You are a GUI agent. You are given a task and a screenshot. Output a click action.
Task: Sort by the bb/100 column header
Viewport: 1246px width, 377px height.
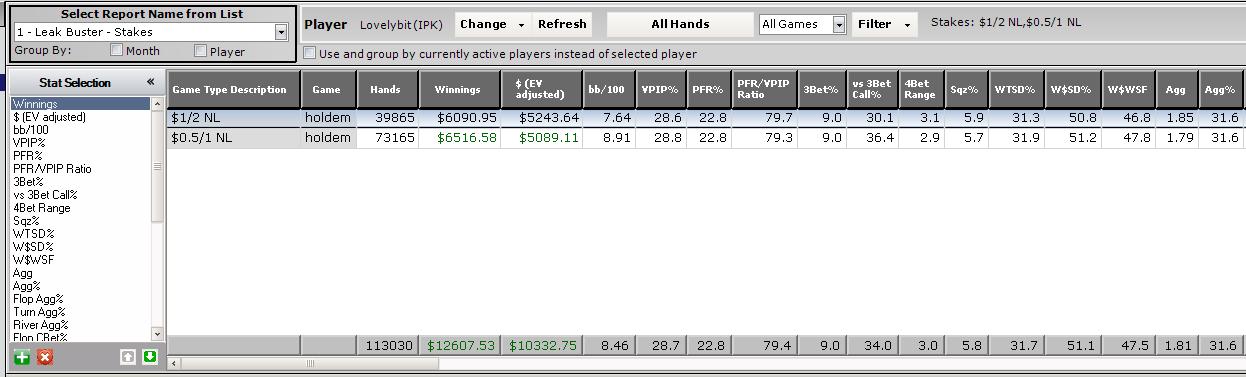click(608, 89)
